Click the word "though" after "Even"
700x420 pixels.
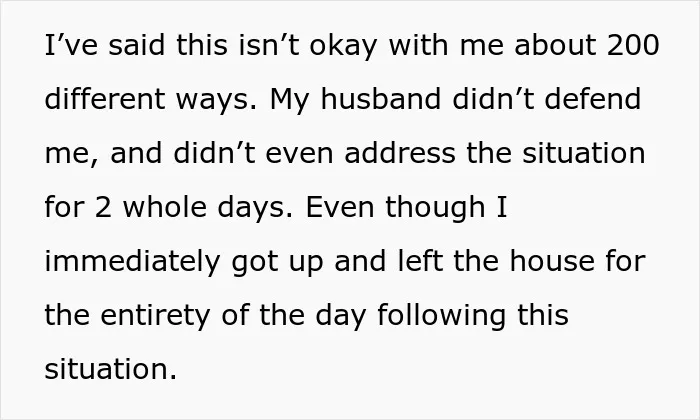(x=435, y=209)
